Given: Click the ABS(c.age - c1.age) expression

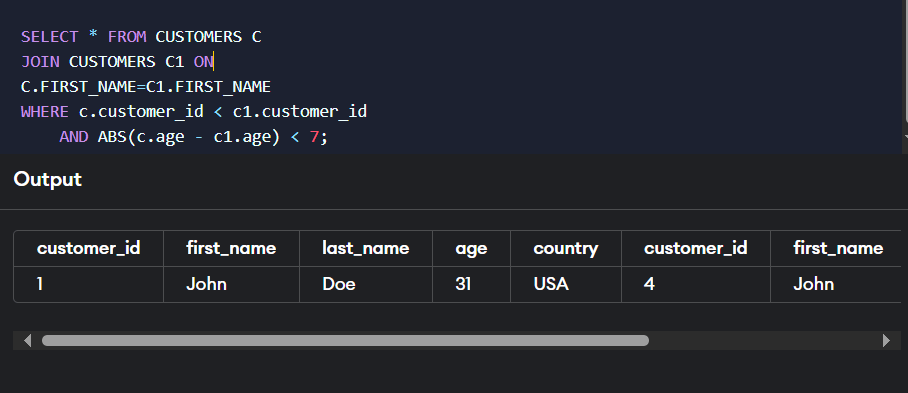Looking at the screenshot, I should pos(189,138).
